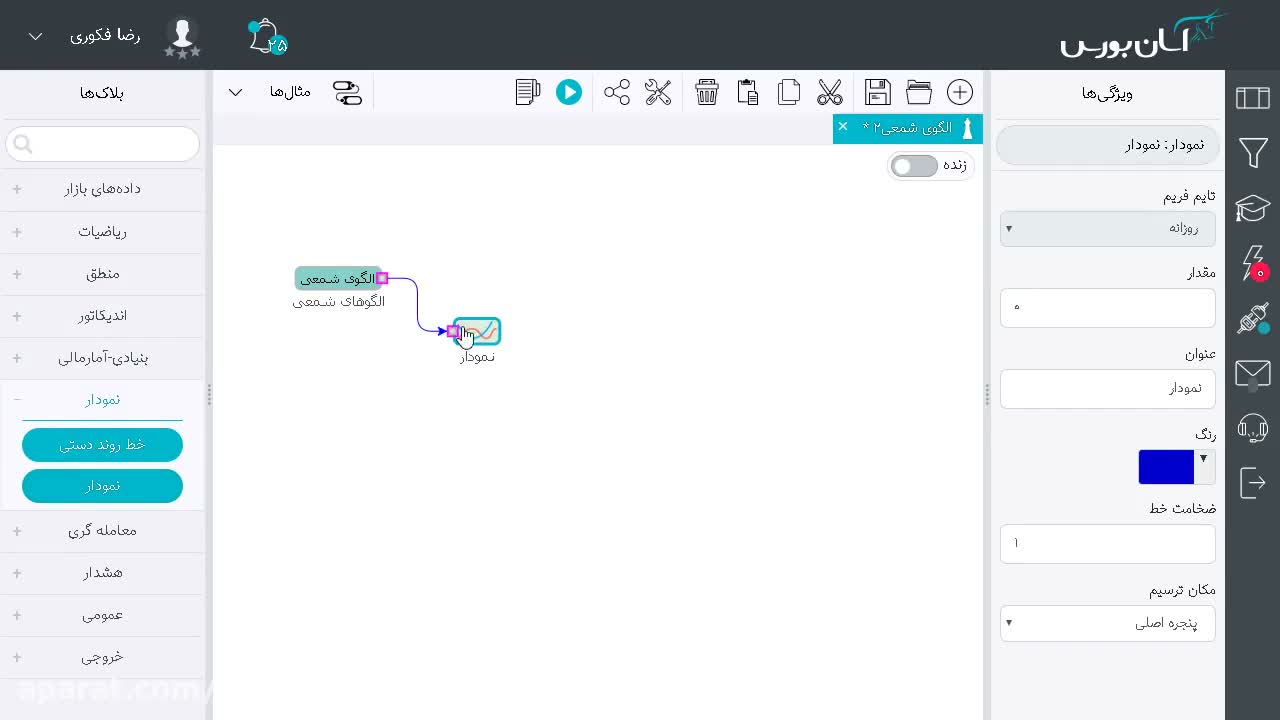The width and height of the screenshot is (1280, 720).
Task: Open the share icon in toolbar
Action: click(617, 93)
